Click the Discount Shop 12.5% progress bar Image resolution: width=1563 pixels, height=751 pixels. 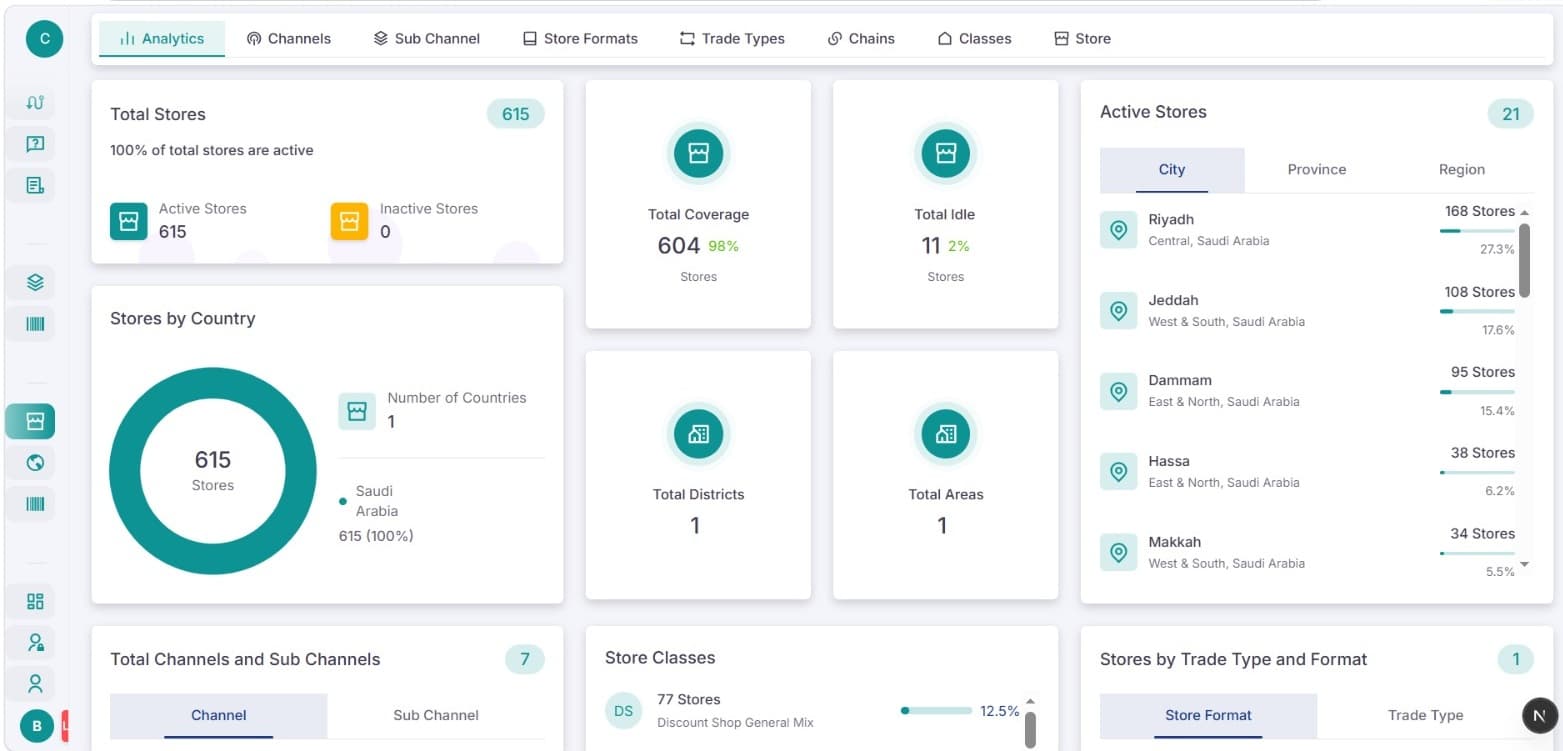tap(936, 711)
